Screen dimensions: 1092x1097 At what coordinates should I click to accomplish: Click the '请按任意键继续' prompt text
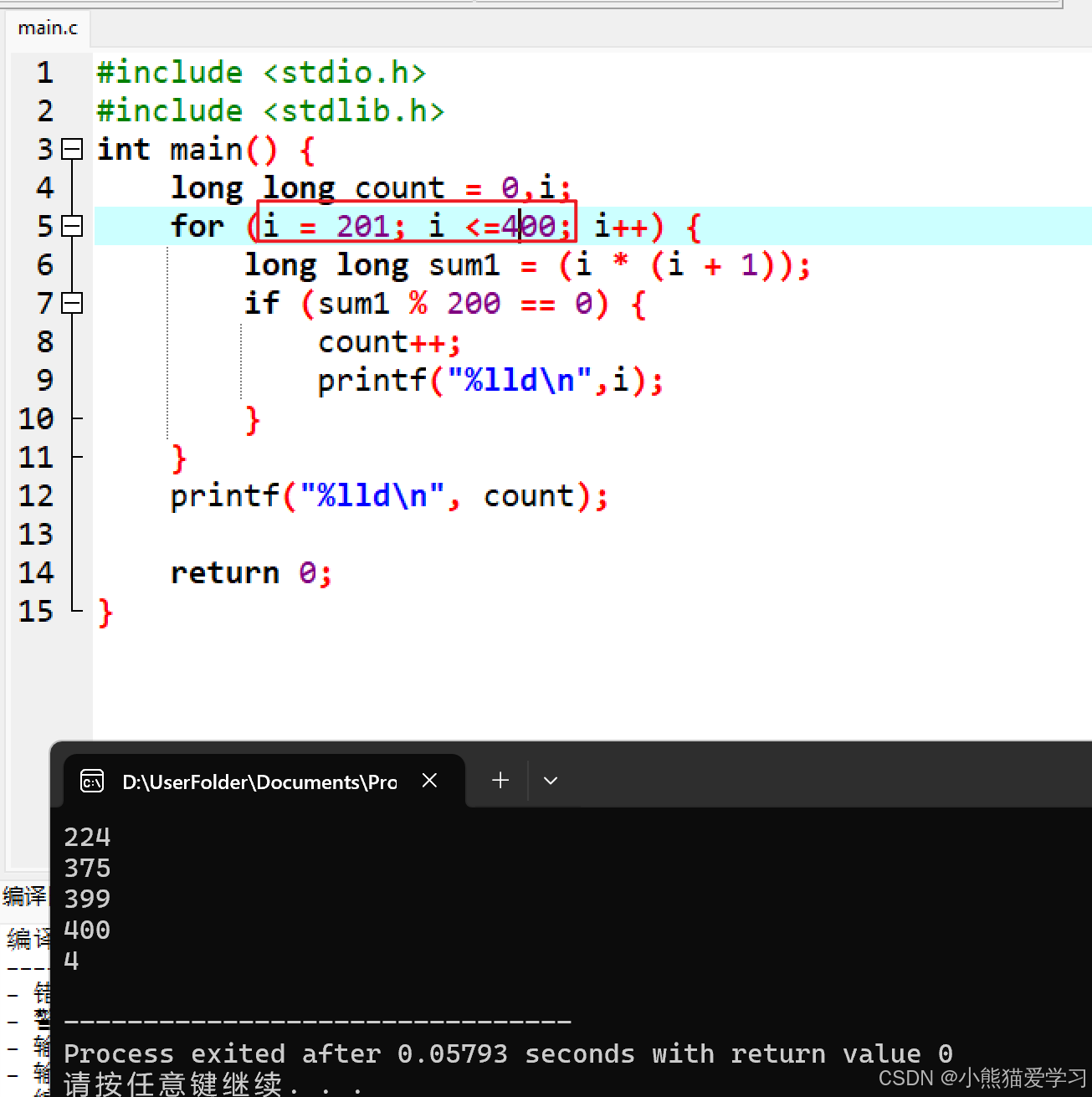[x=173, y=1084]
